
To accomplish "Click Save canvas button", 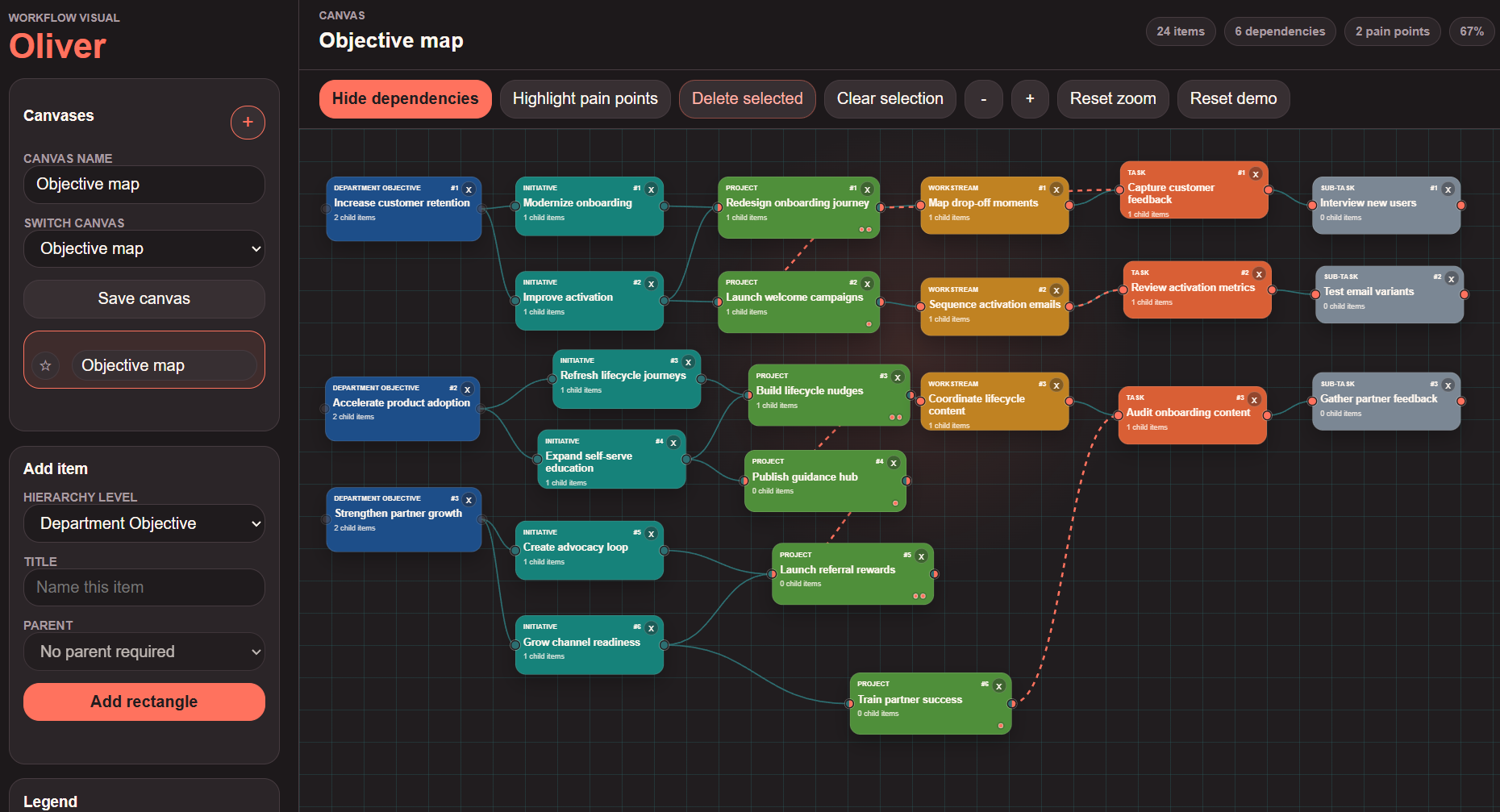I will (x=144, y=299).
